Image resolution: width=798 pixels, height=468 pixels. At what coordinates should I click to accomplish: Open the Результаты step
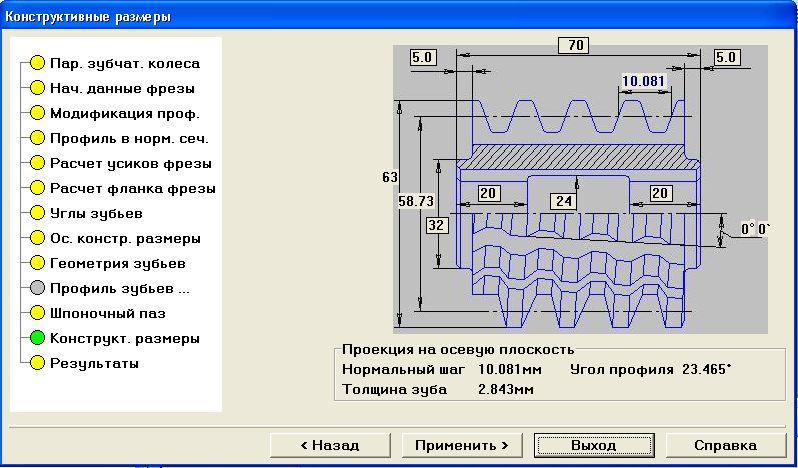pos(94,364)
